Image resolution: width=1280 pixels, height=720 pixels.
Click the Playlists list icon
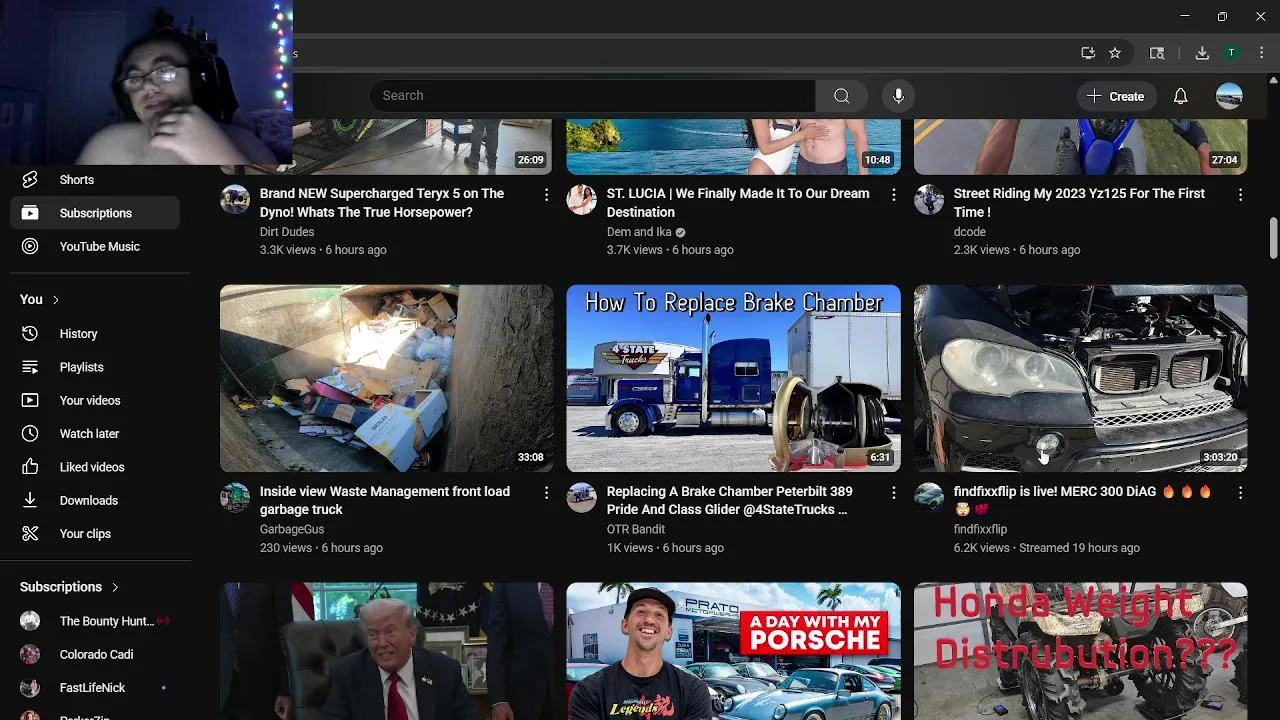coord(30,367)
